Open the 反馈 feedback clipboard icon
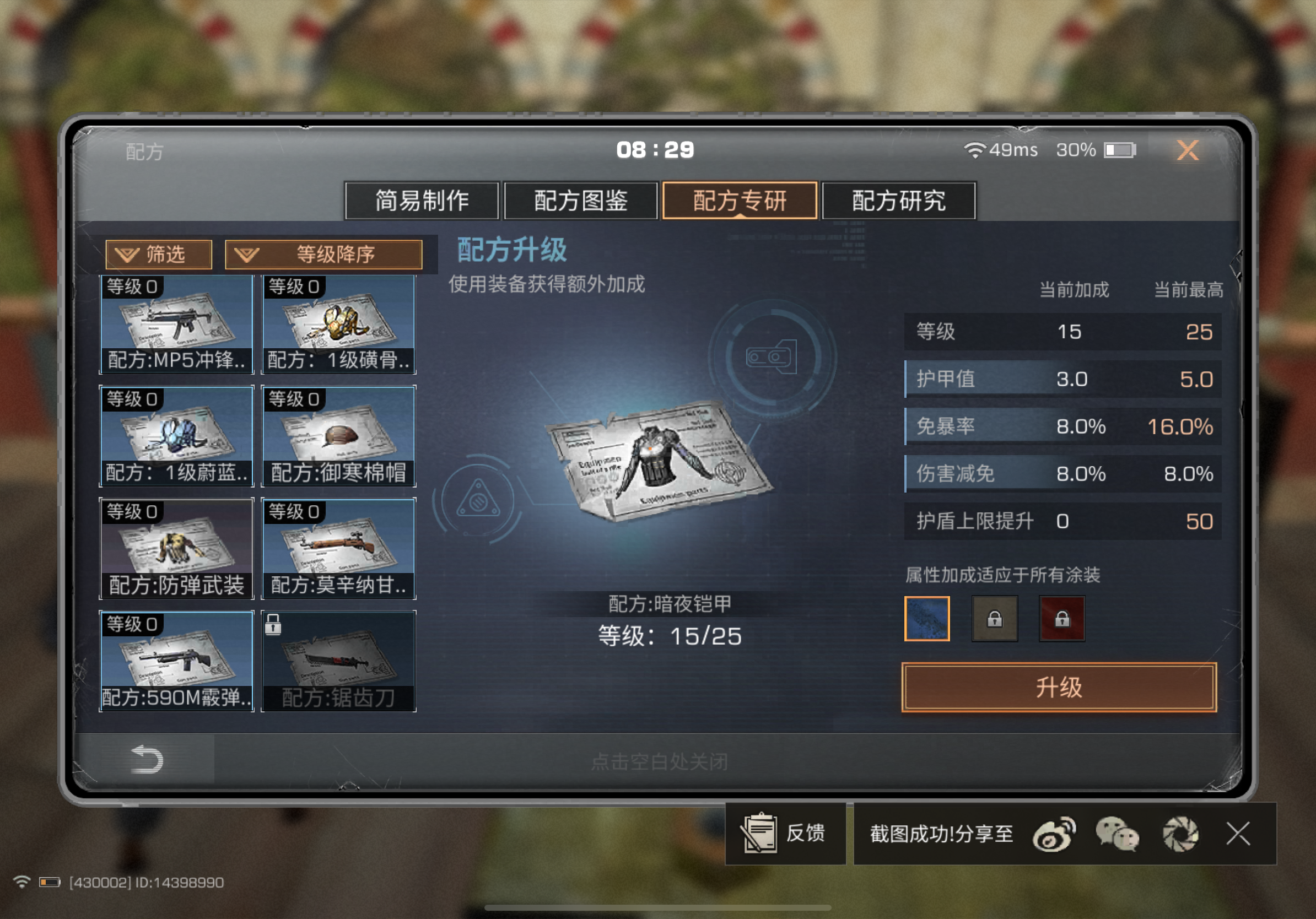 (759, 834)
